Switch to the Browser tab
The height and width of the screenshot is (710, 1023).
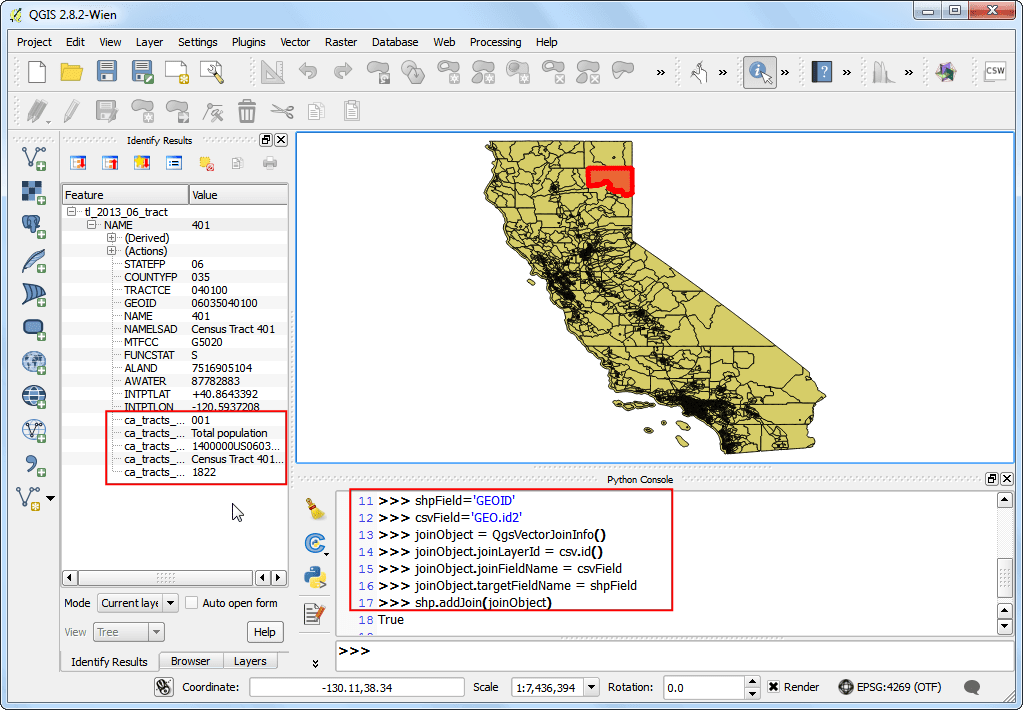(x=190, y=661)
